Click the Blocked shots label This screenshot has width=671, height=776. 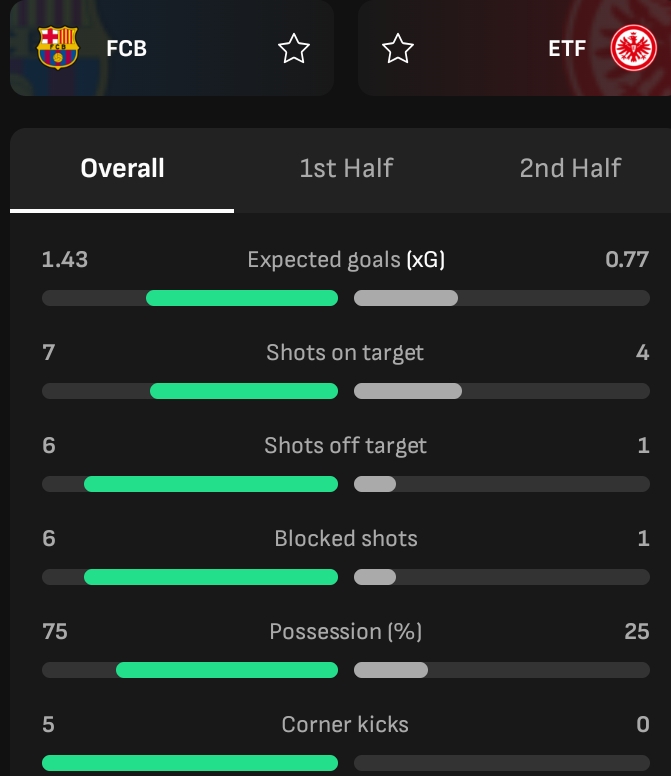(x=346, y=539)
